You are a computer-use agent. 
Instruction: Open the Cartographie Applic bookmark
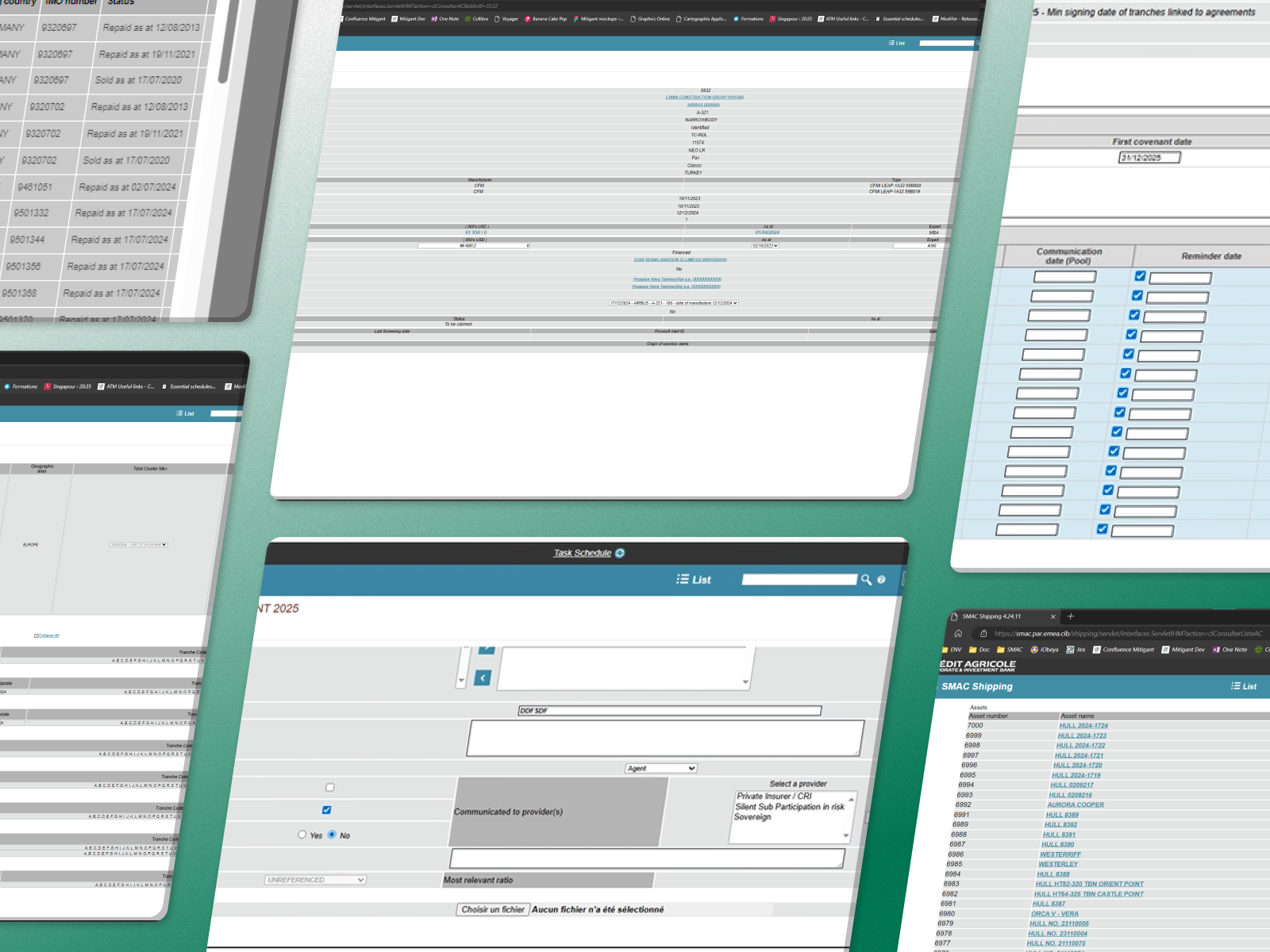tap(702, 19)
